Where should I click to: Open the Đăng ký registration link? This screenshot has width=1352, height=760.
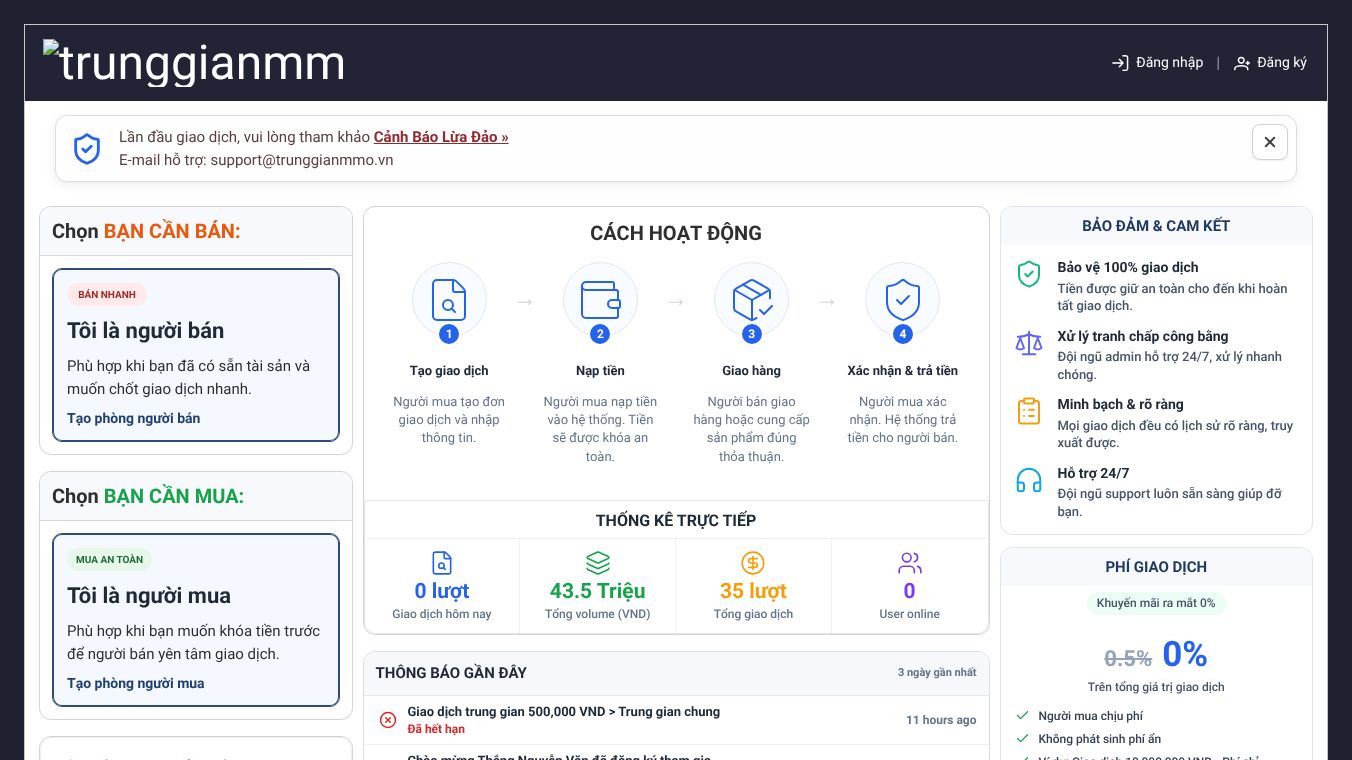[x=1270, y=63]
